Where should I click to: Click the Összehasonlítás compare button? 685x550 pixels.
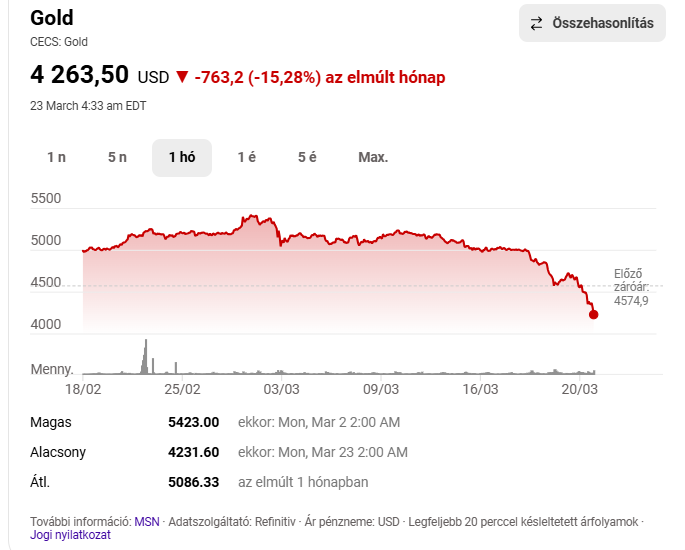click(592, 23)
